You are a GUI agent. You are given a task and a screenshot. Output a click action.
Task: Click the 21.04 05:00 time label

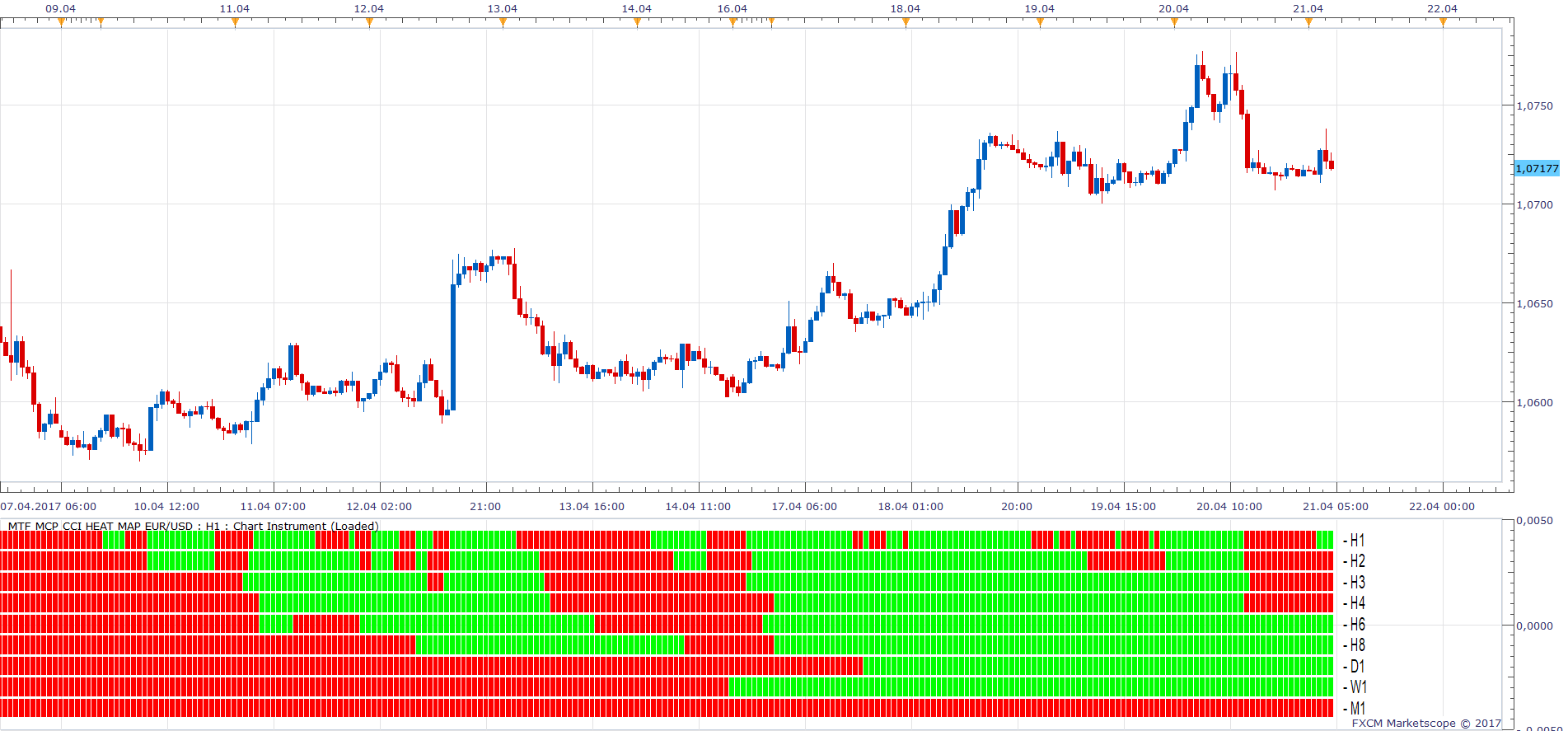[x=1336, y=506]
